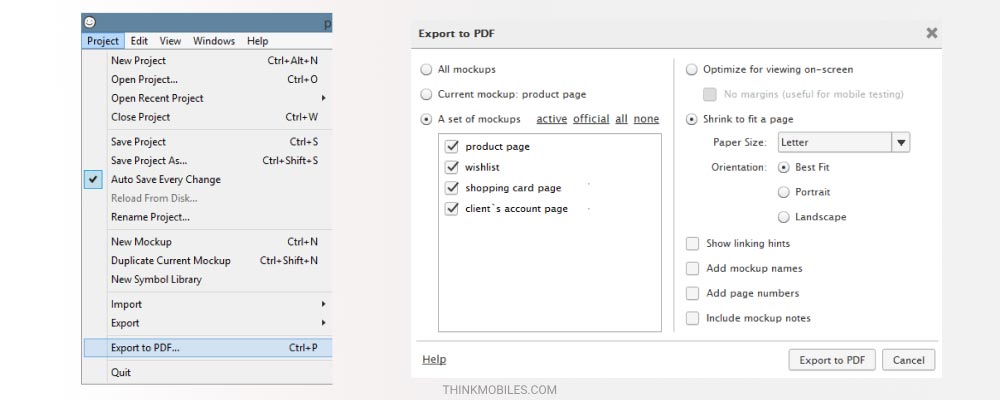
Task: Enable Show linking hints checkbox
Action: 693,244
